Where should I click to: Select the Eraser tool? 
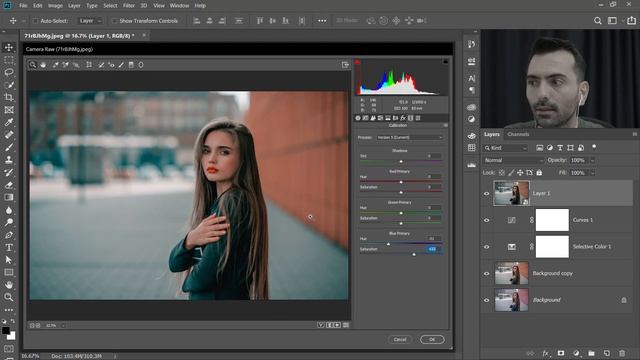(9, 185)
